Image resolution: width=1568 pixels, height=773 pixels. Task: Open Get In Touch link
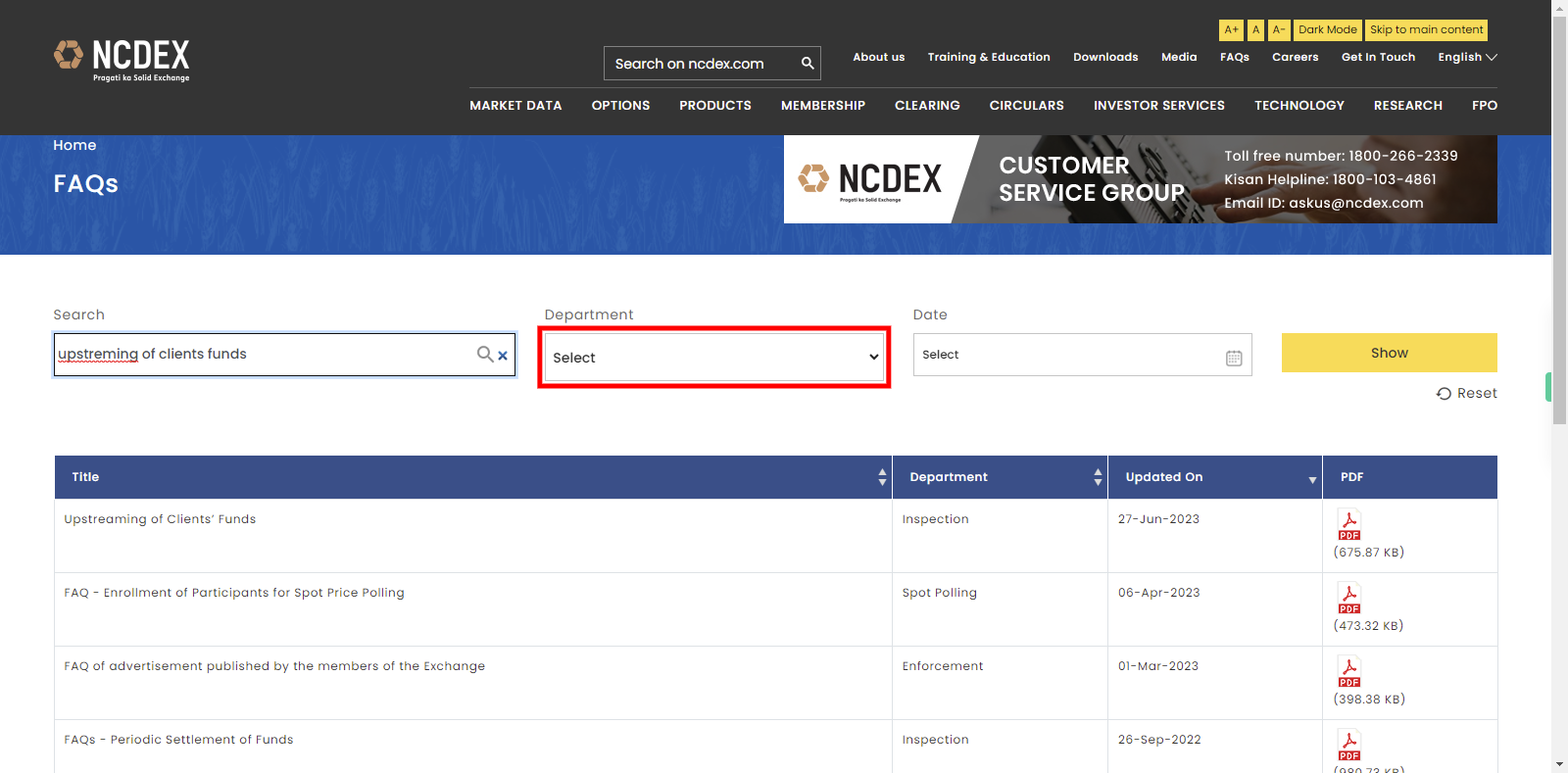click(1378, 57)
